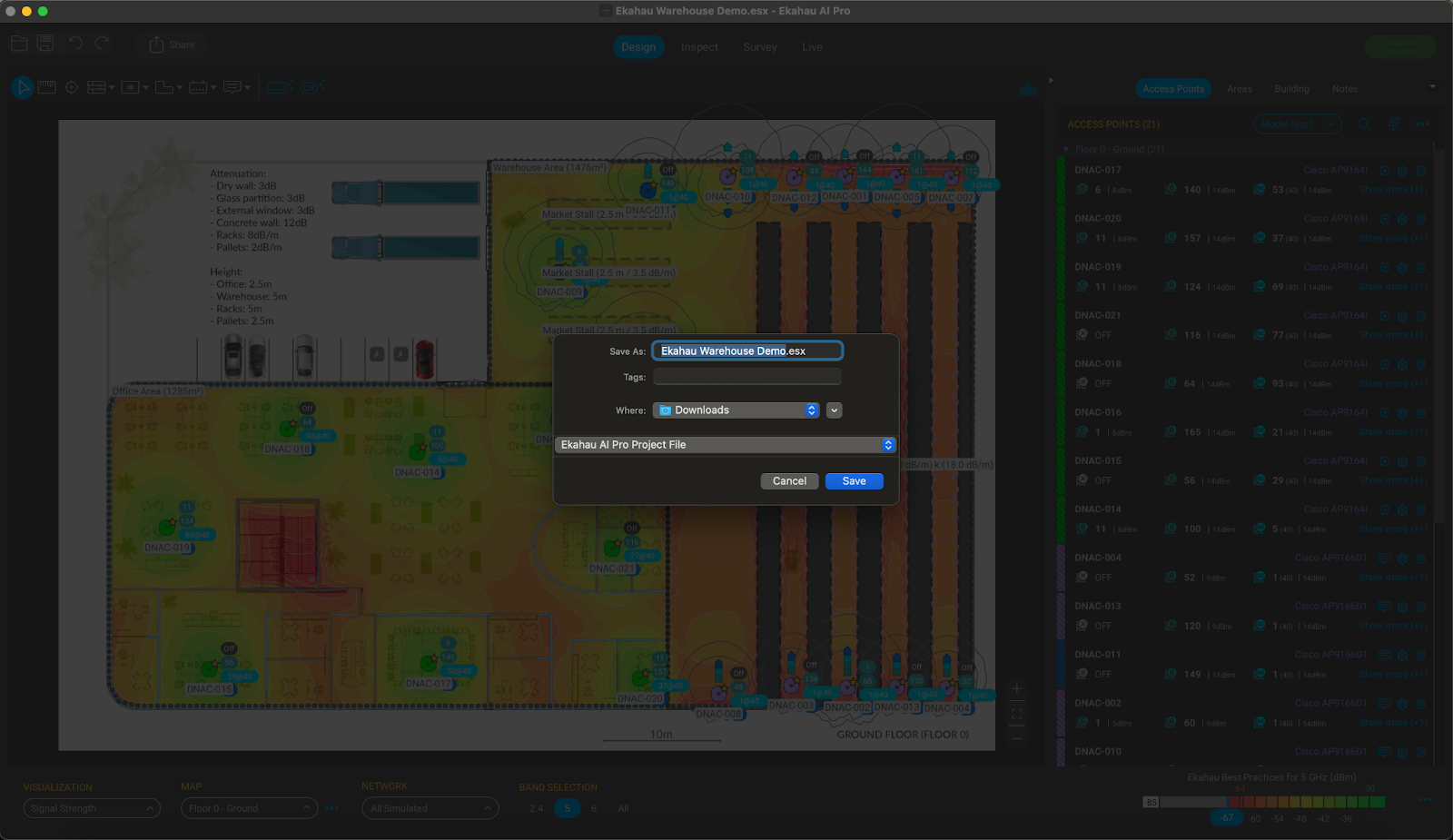Open the Where Downloads location dropdown
Image resolution: width=1453 pixels, height=840 pixels.
[x=736, y=410]
